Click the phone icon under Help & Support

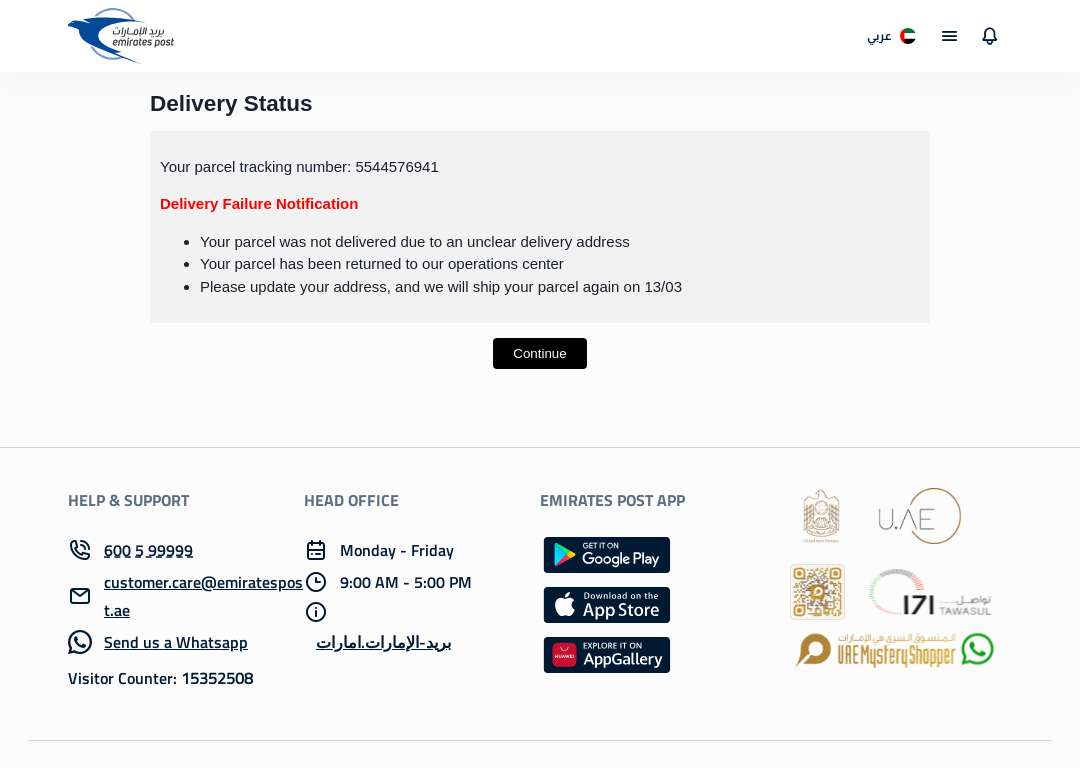(80, 550)
